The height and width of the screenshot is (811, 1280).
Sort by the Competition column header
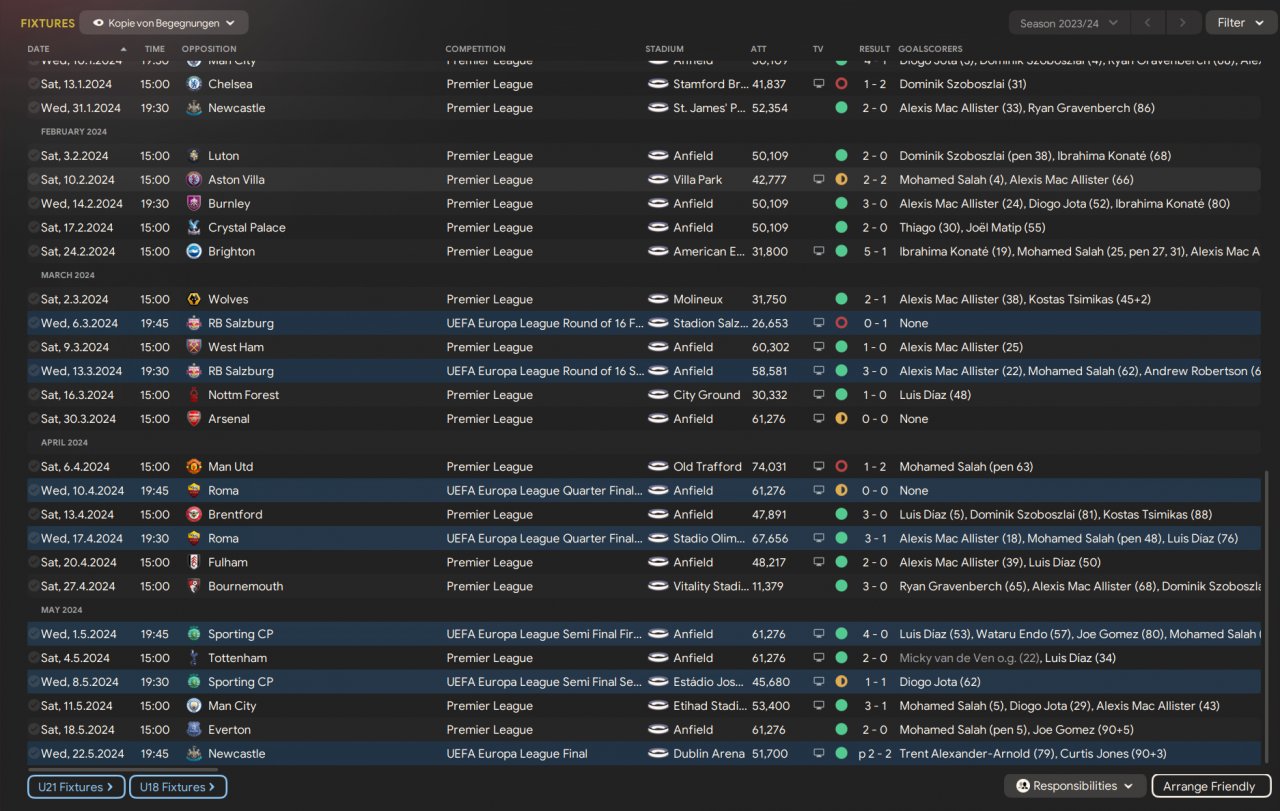(475, 49)
